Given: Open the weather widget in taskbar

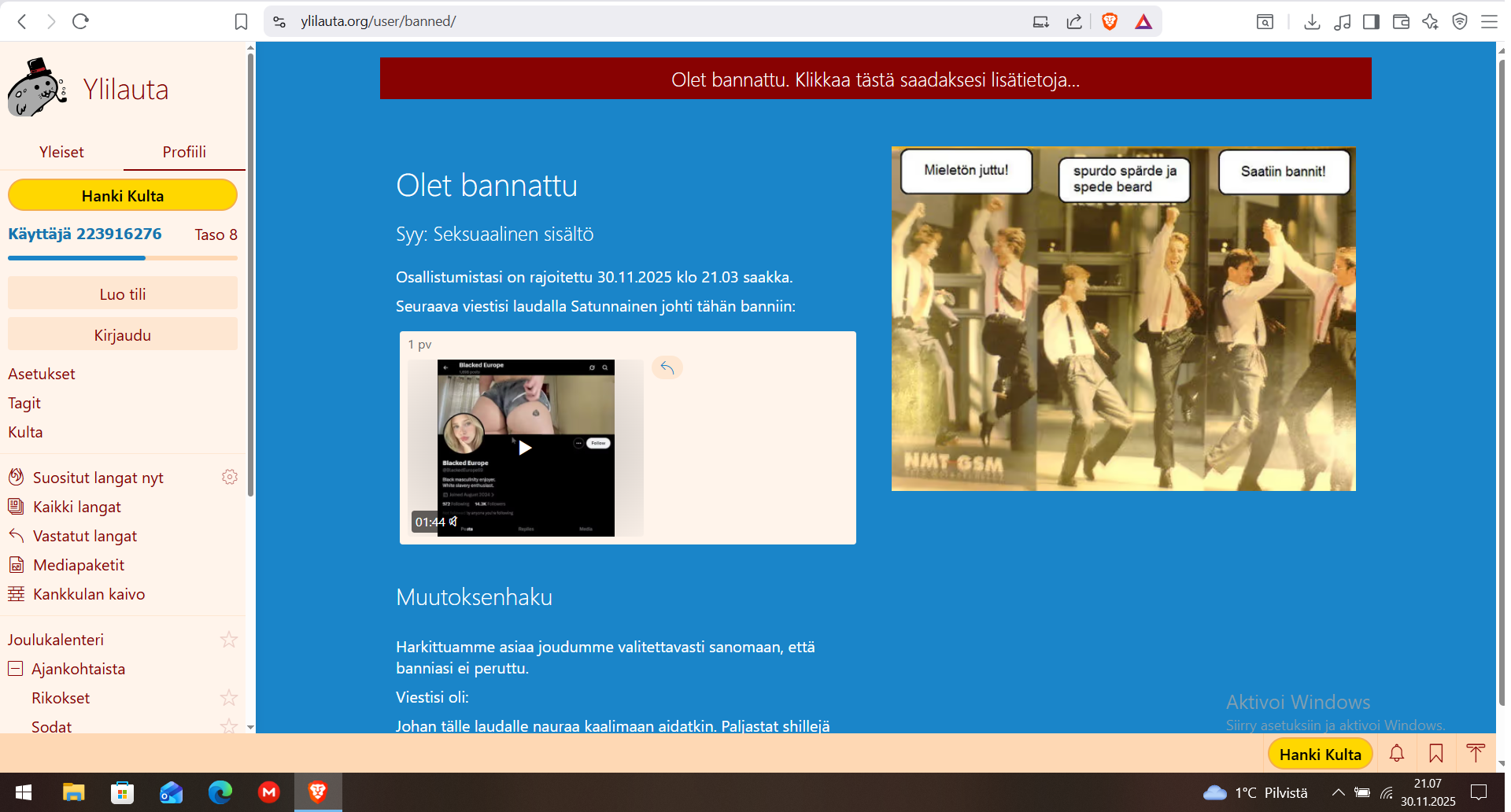Looking at the screenshot, I should 1255,792.
